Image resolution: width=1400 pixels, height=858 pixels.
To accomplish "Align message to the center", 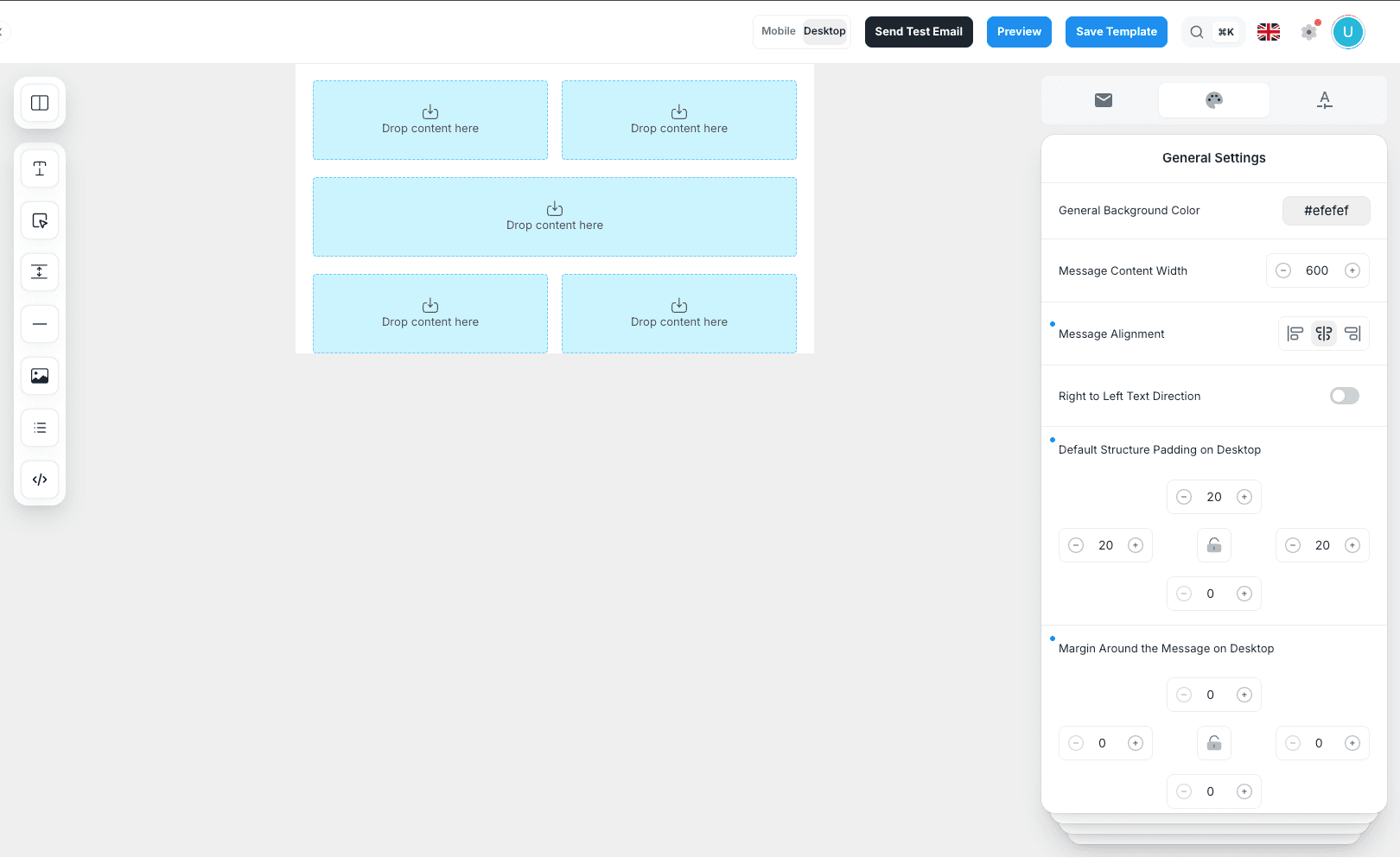I will point(1324,334).
